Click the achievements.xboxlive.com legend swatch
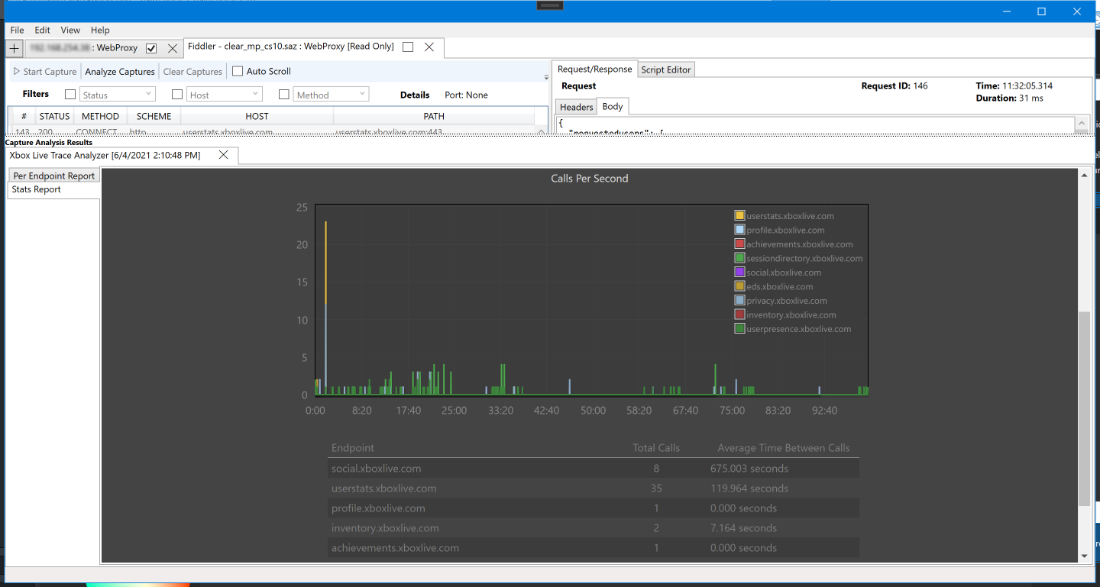The width and height of the screenshot is (1100, 587). (739, 244)
